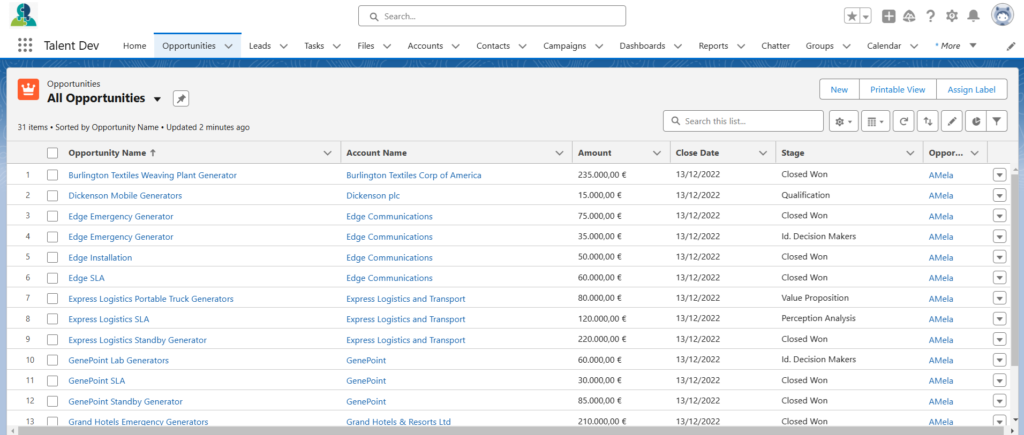
Task: Open the Account Name column menu
Action: 559,153
